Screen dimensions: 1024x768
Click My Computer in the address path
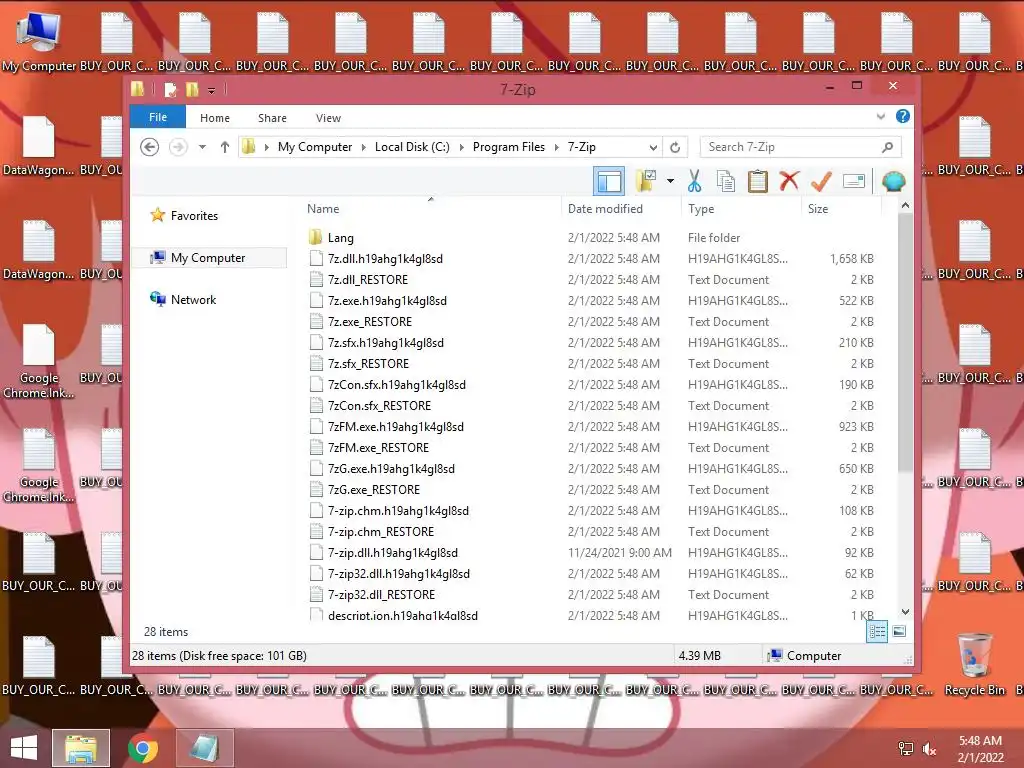click(x=315, y=147)
